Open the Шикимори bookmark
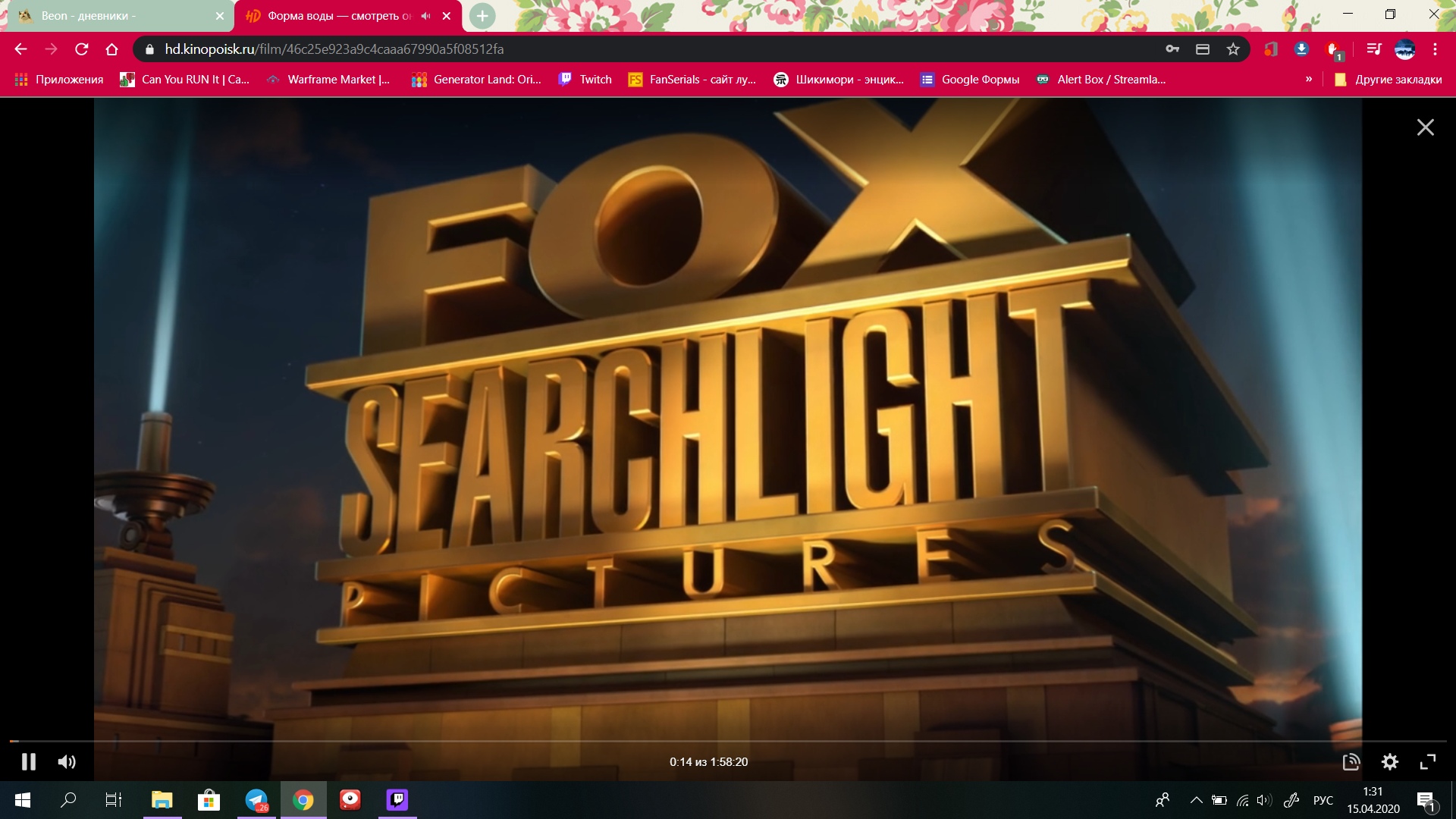The height and width of the screenshot is (819, 1456). tap(839, 80)
